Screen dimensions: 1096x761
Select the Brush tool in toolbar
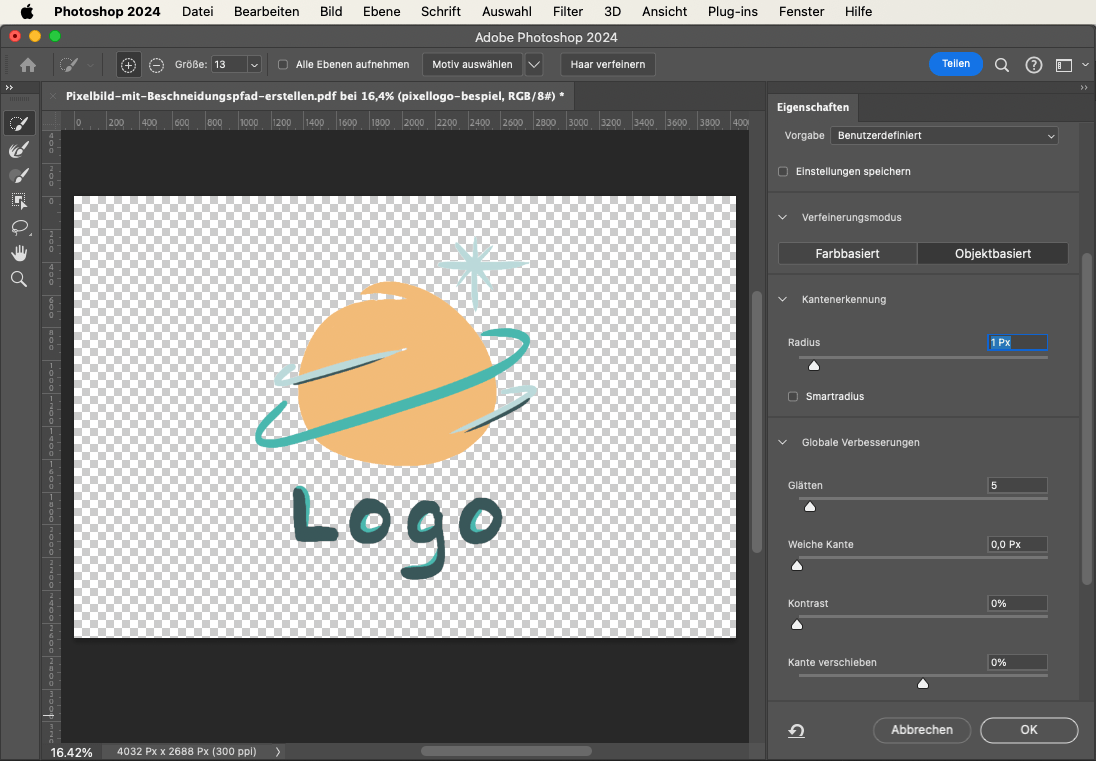pos(18,176)
